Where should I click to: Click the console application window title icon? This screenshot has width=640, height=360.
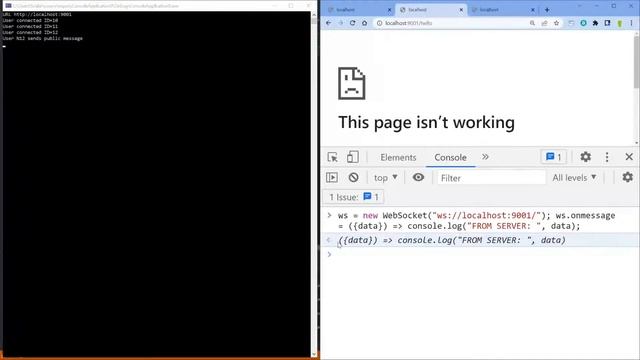point(8,6)
